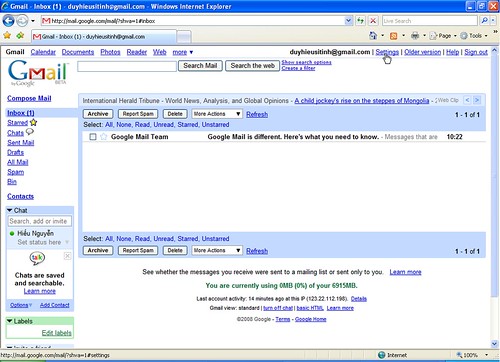Click the top Archive button
Image resolution: width=500 pixels, height=362 pixels.
point(98,114)
